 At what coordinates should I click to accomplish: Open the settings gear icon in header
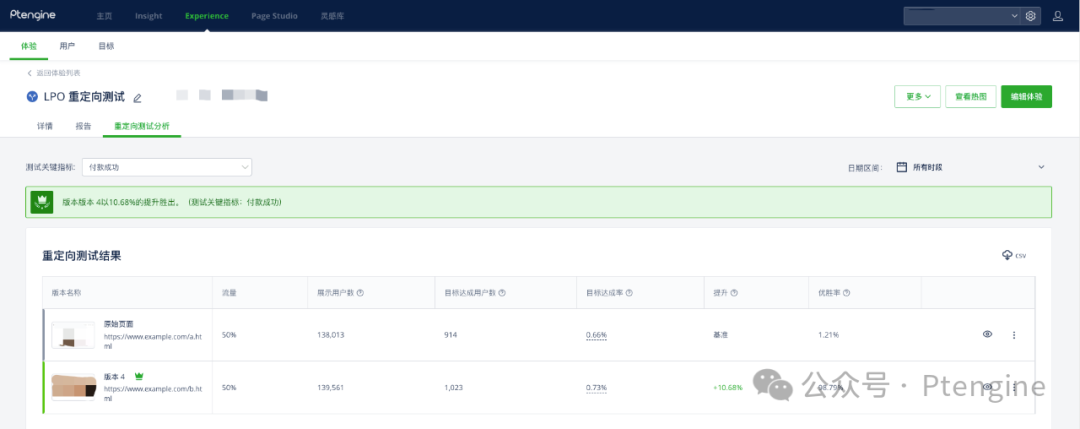tap(1030, 16)
